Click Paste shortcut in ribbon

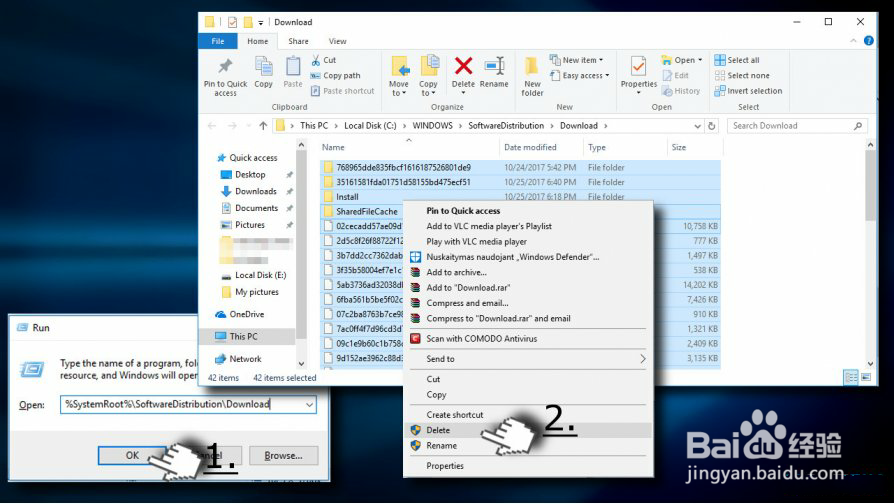click(343, 91)
